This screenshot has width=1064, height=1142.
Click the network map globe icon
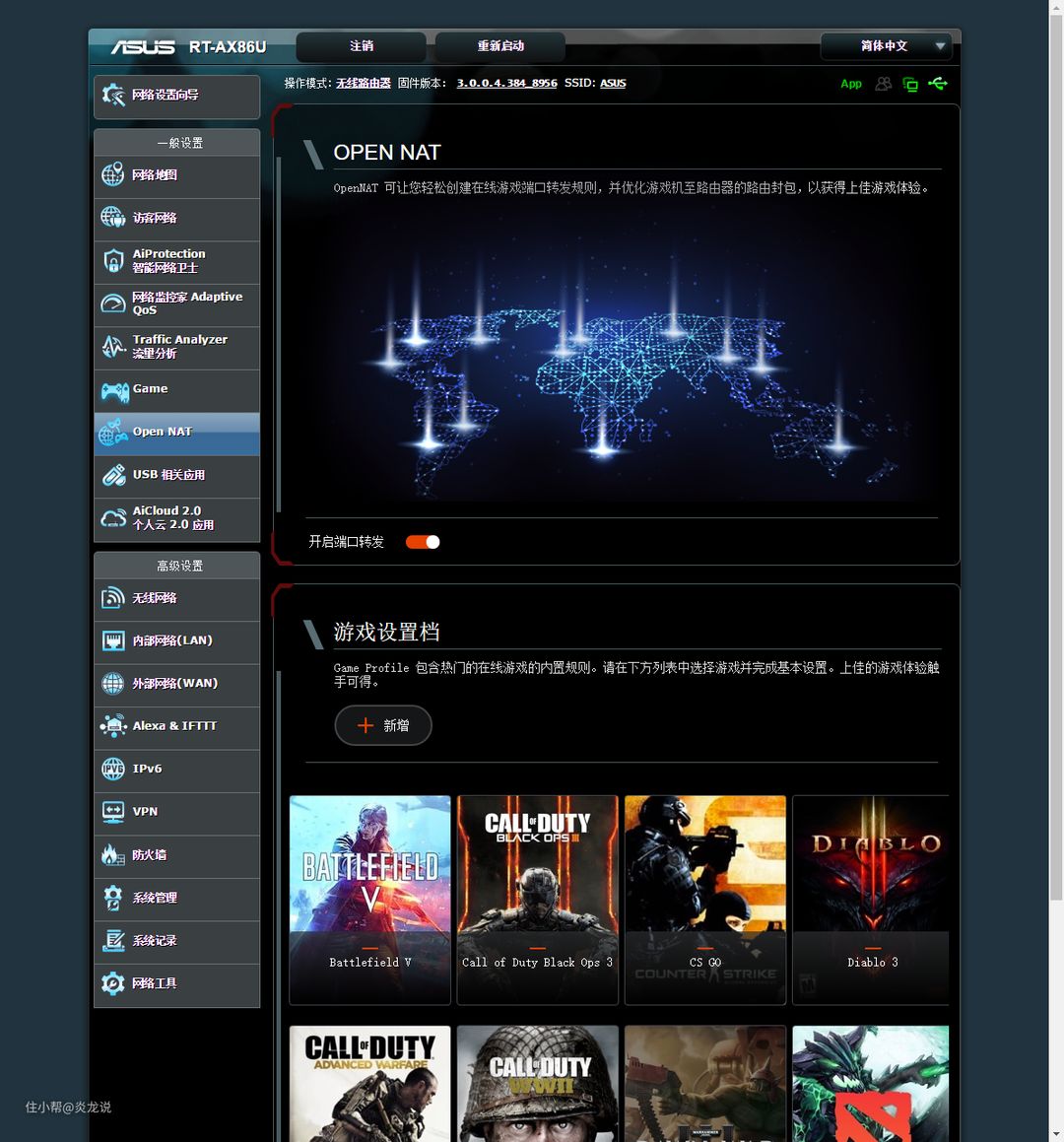click(113, 175)
